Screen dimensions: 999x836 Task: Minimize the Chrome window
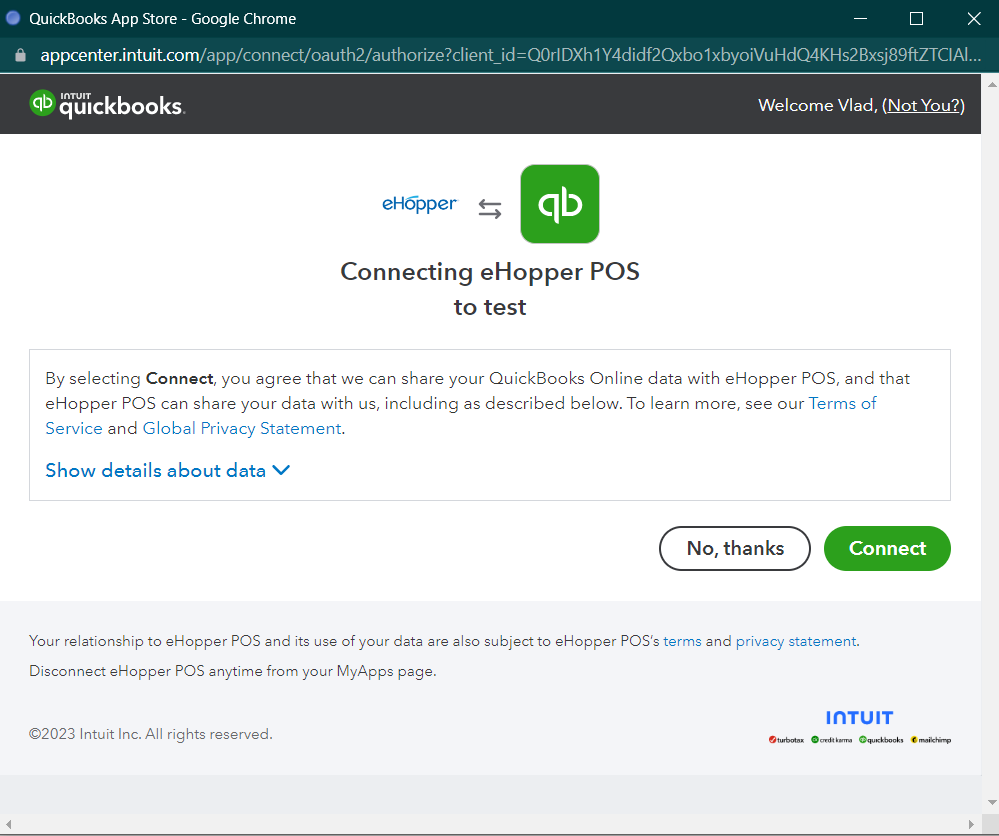(x=860, y=18)
